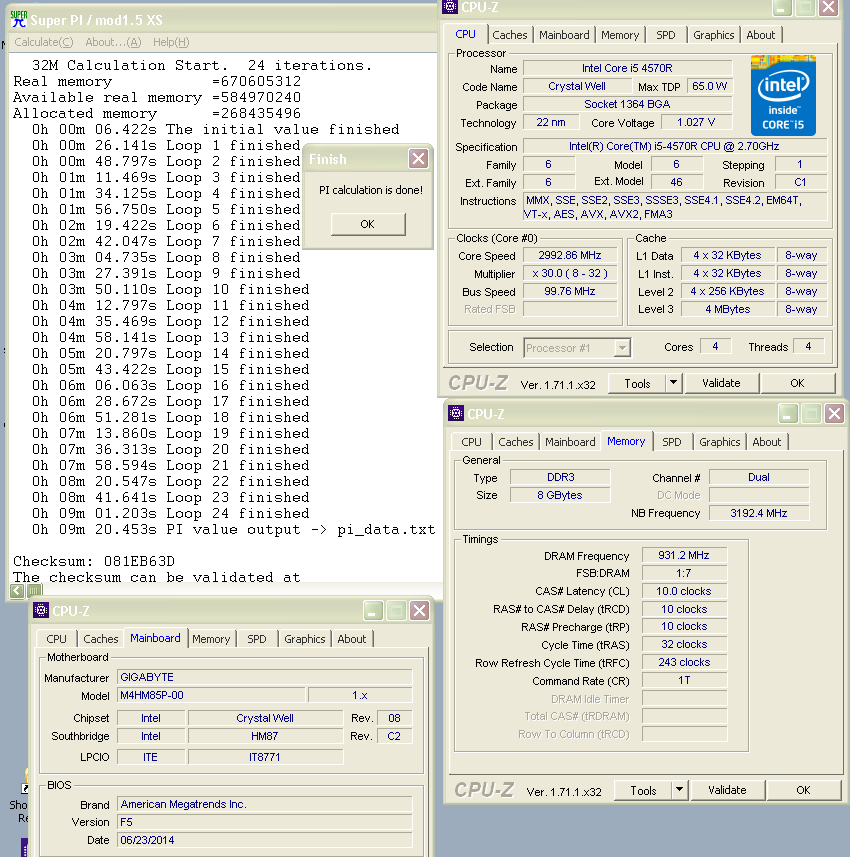Click CPU-Z title icon in Mainboard window

coord(41,610)
